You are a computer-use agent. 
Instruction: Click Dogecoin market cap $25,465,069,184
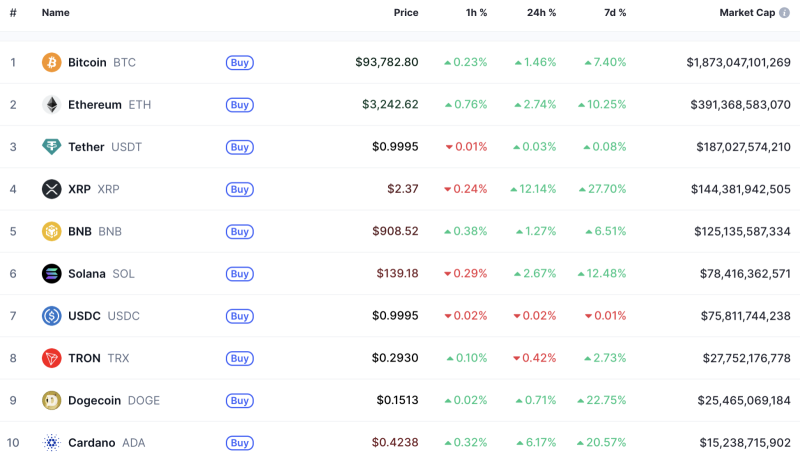click(744, 401)
